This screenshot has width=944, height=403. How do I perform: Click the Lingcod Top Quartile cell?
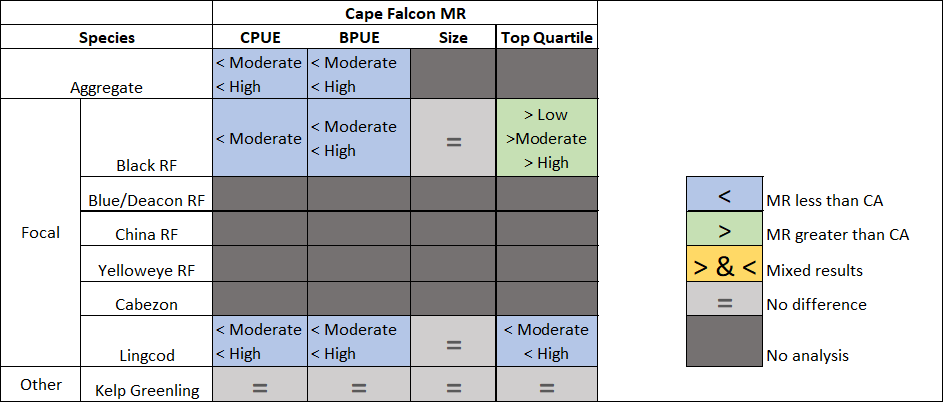[x=547, y=341]
